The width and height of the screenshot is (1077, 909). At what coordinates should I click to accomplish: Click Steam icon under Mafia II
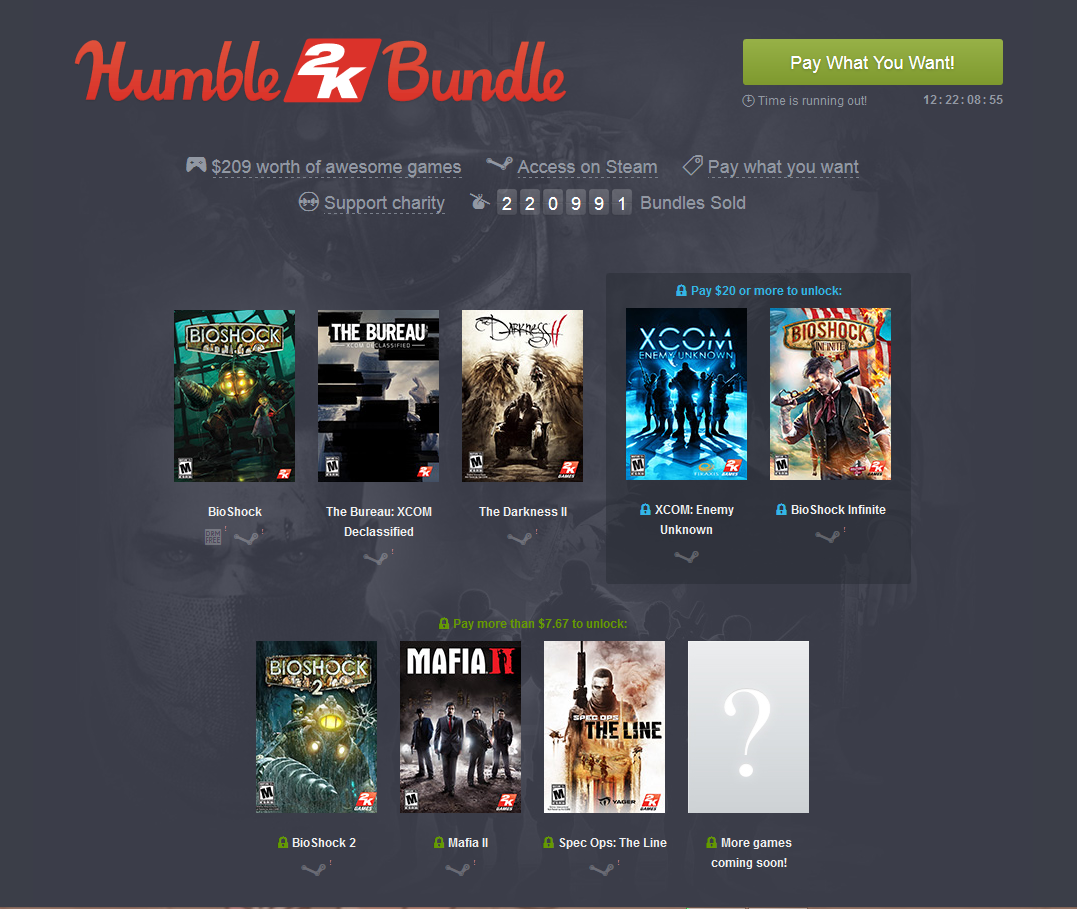[x=457, y=869]
